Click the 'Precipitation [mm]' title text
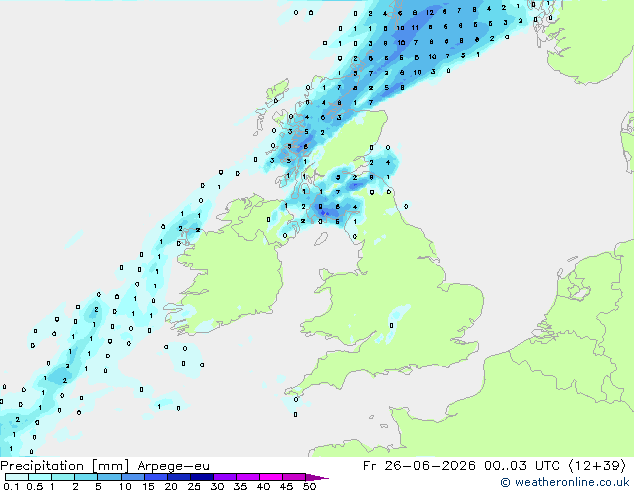634x490 pixels. 65,466
